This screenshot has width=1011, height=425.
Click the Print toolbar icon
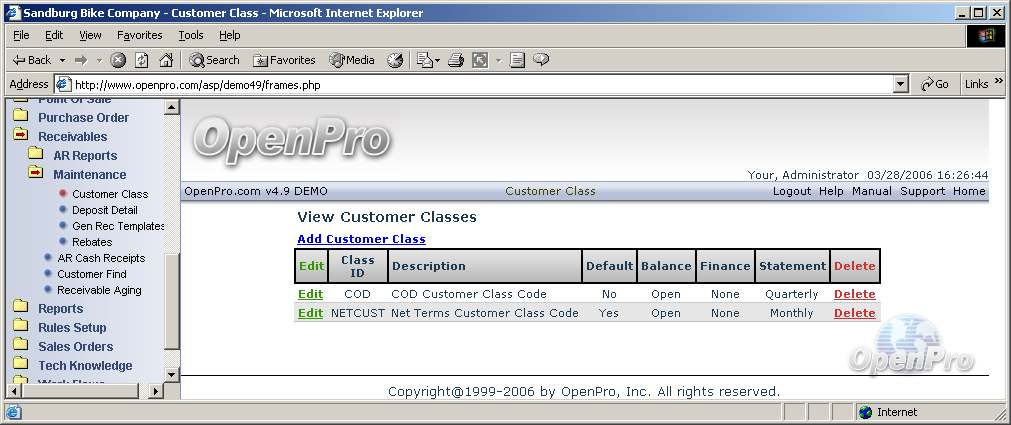456,60
